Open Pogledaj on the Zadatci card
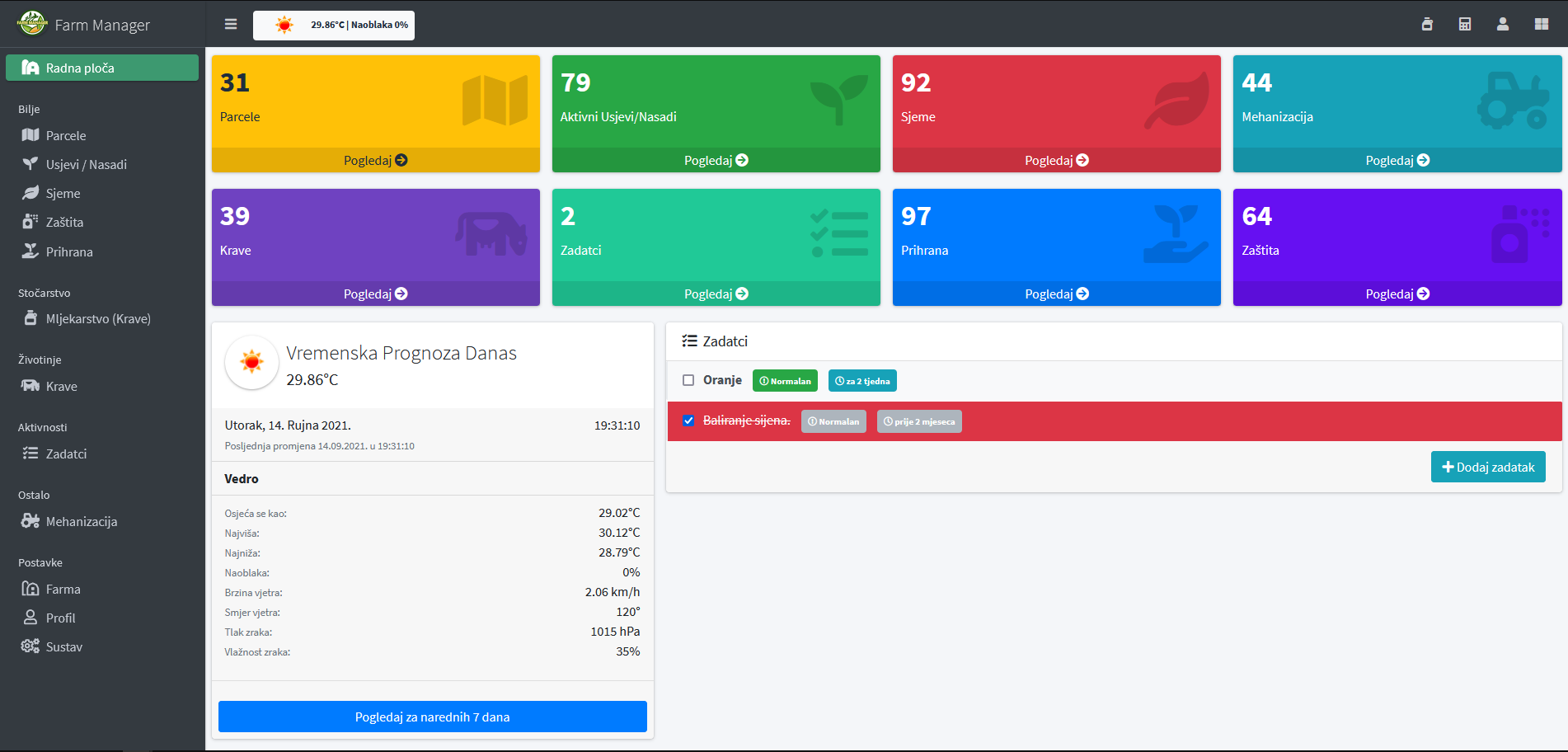This screenshot has height=752, width=1568. 716,294
